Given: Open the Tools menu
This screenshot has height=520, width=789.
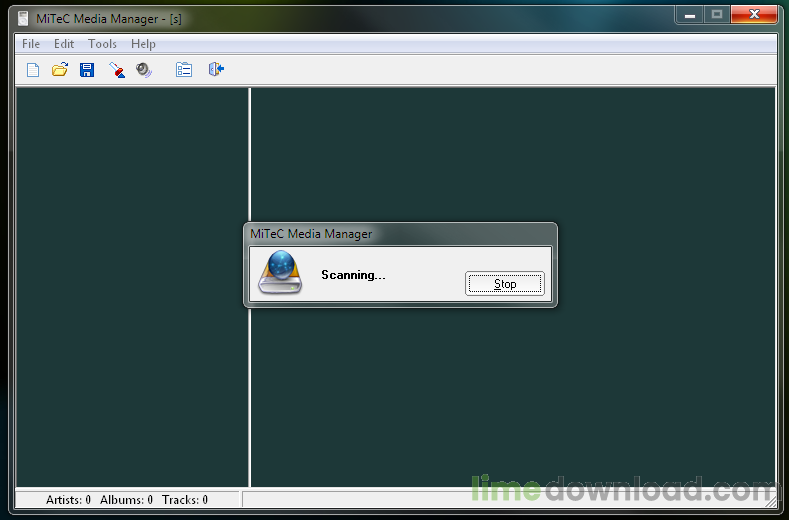Looking at the screenshot, I should point(102,44).
